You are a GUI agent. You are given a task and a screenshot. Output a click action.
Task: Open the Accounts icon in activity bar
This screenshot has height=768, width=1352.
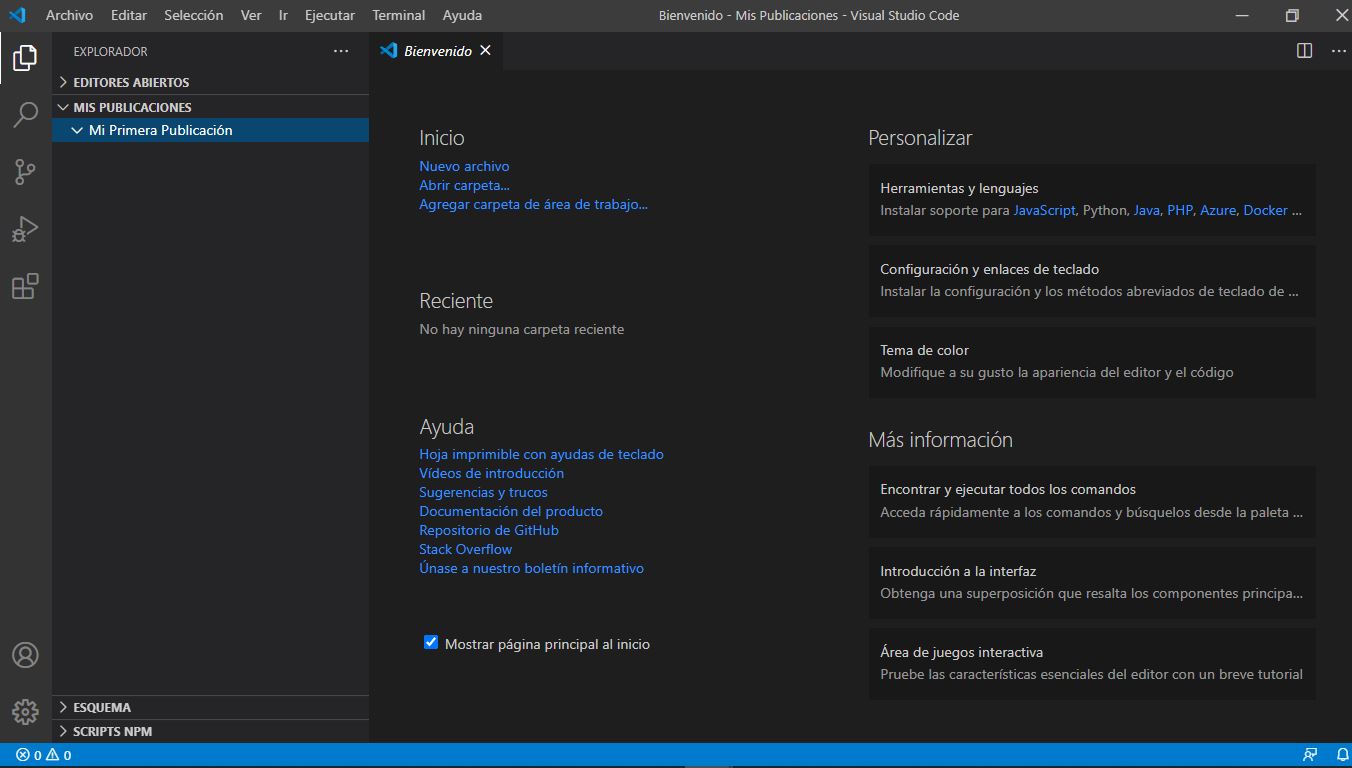pos(25,655)
